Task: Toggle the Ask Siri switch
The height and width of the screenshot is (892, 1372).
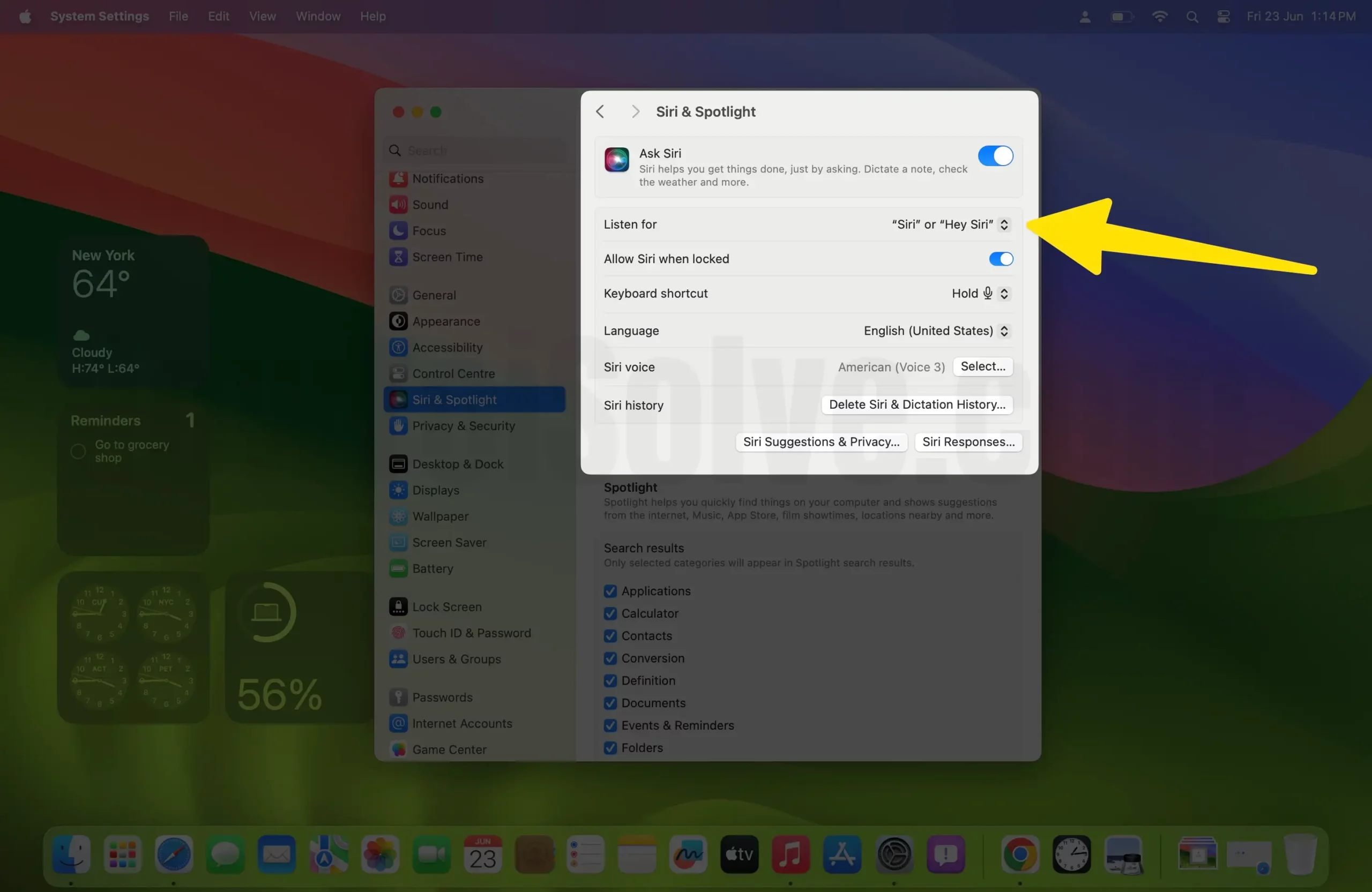Action: (995, 155)
